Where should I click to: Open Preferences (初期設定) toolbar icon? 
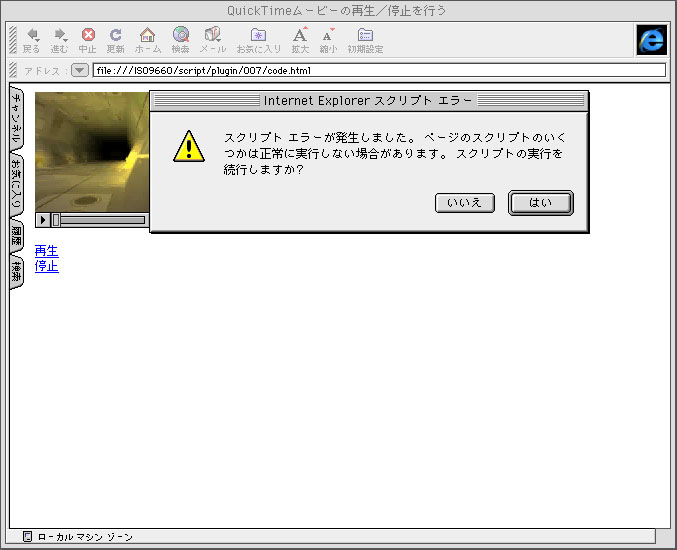pos(365,41)
